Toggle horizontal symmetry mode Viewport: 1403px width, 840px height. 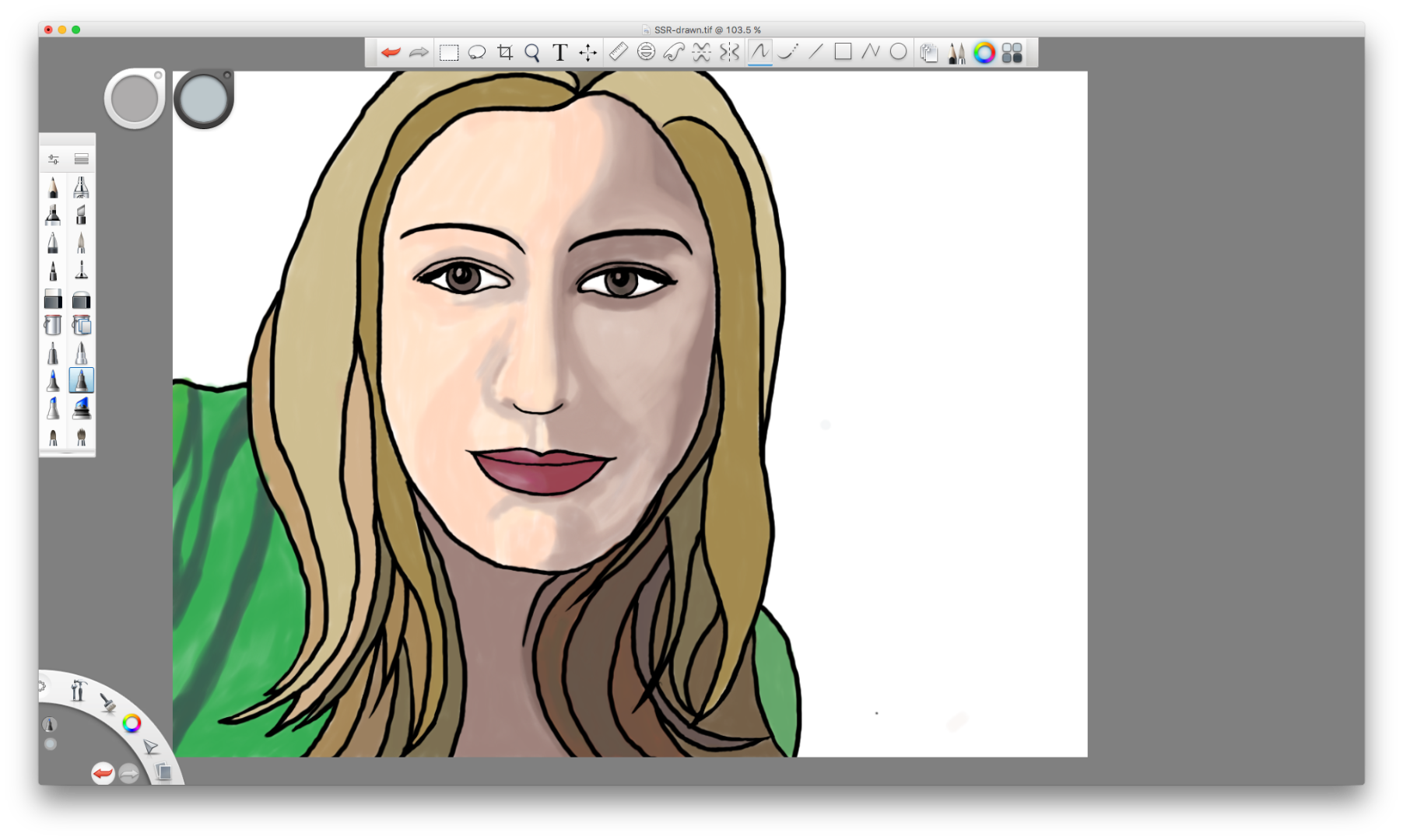702,52
